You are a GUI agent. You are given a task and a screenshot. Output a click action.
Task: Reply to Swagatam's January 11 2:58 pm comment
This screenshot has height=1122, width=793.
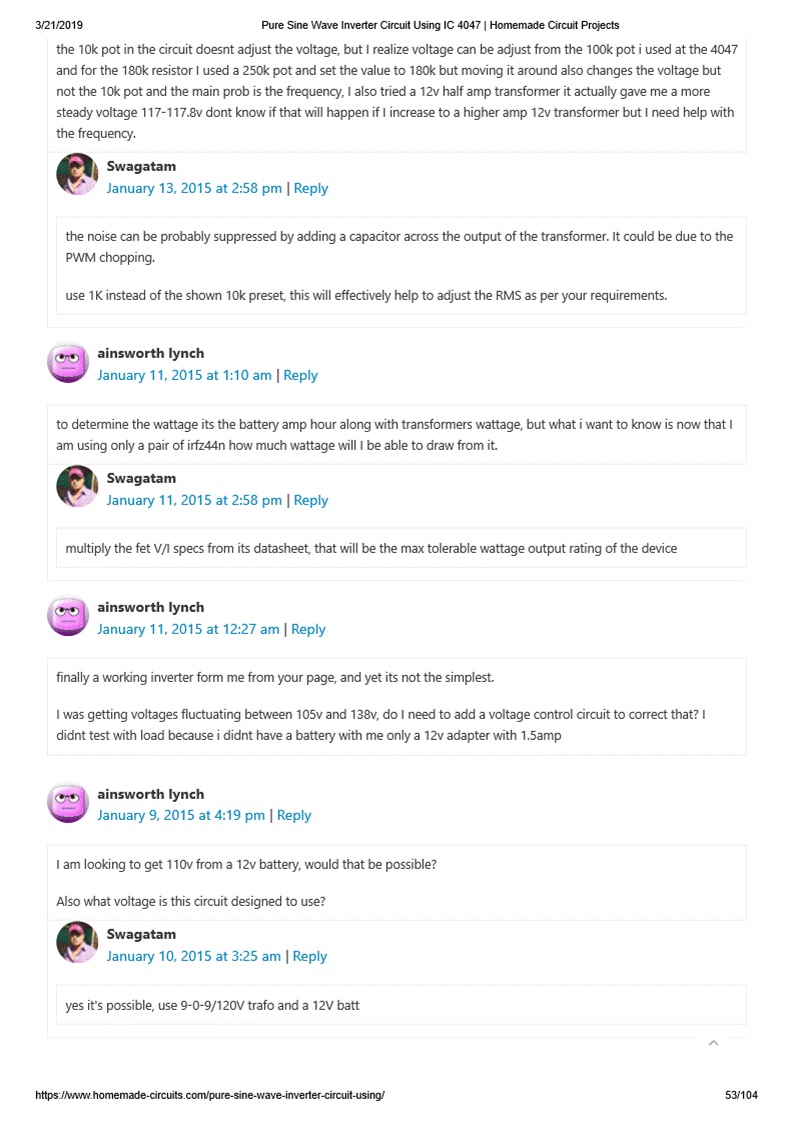[x=311, y=500]
